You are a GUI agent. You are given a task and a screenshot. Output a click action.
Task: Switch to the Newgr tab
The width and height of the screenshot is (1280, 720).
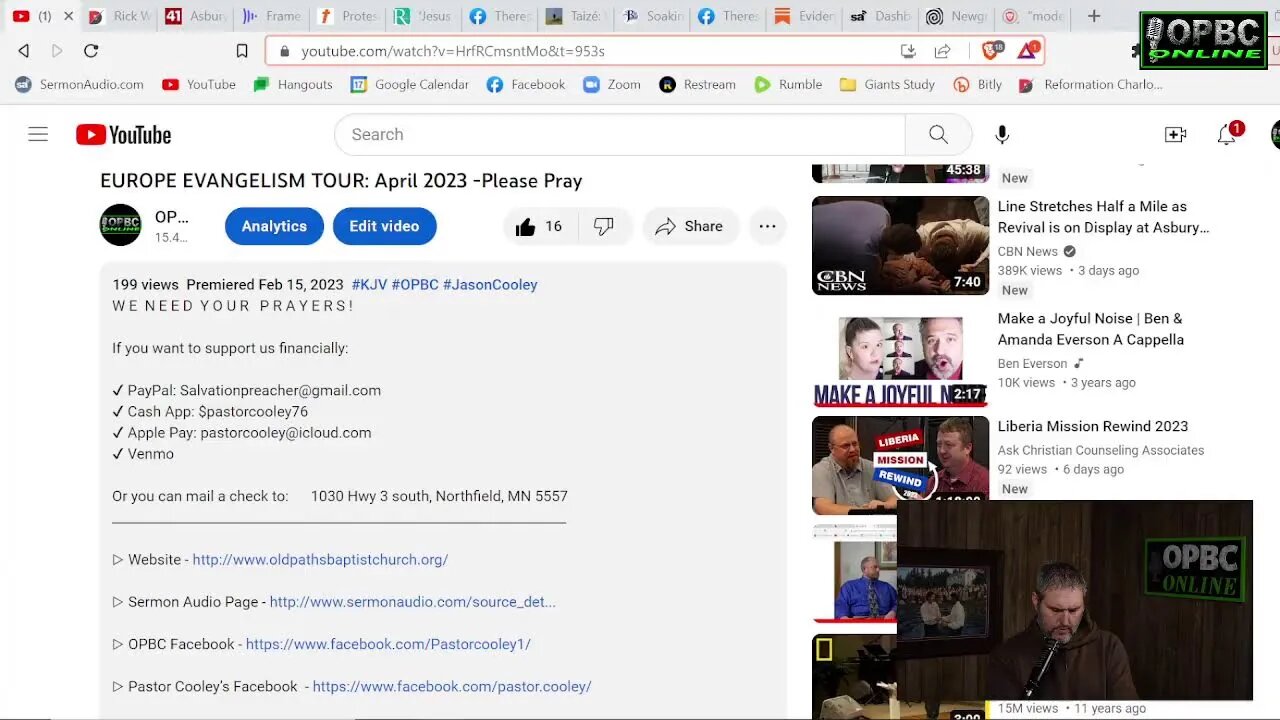coord(958,16)
